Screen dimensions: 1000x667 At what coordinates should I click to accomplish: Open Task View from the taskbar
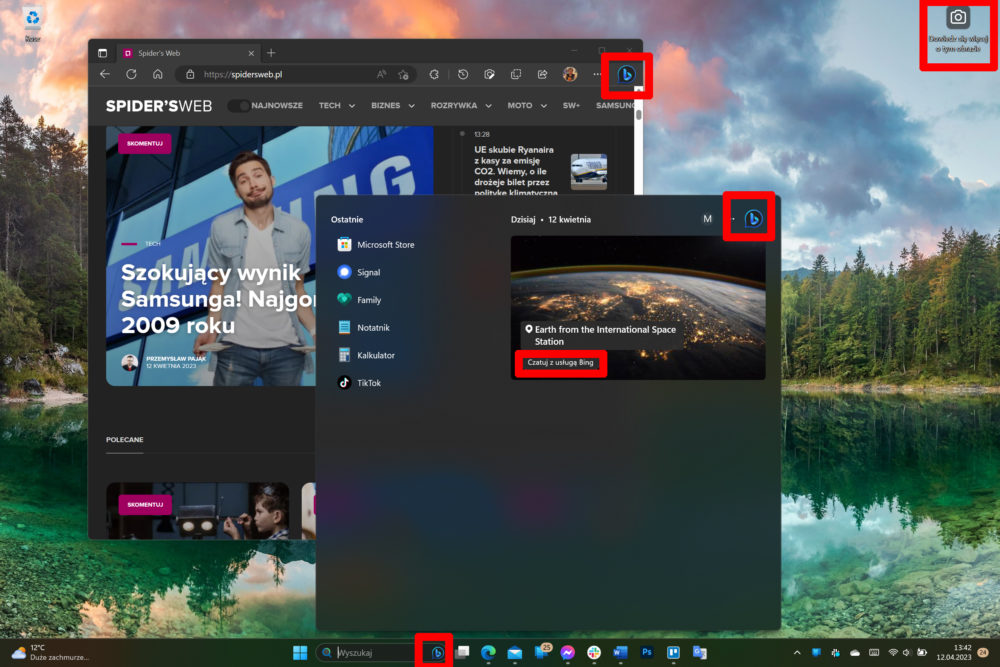tap(462, 652)
